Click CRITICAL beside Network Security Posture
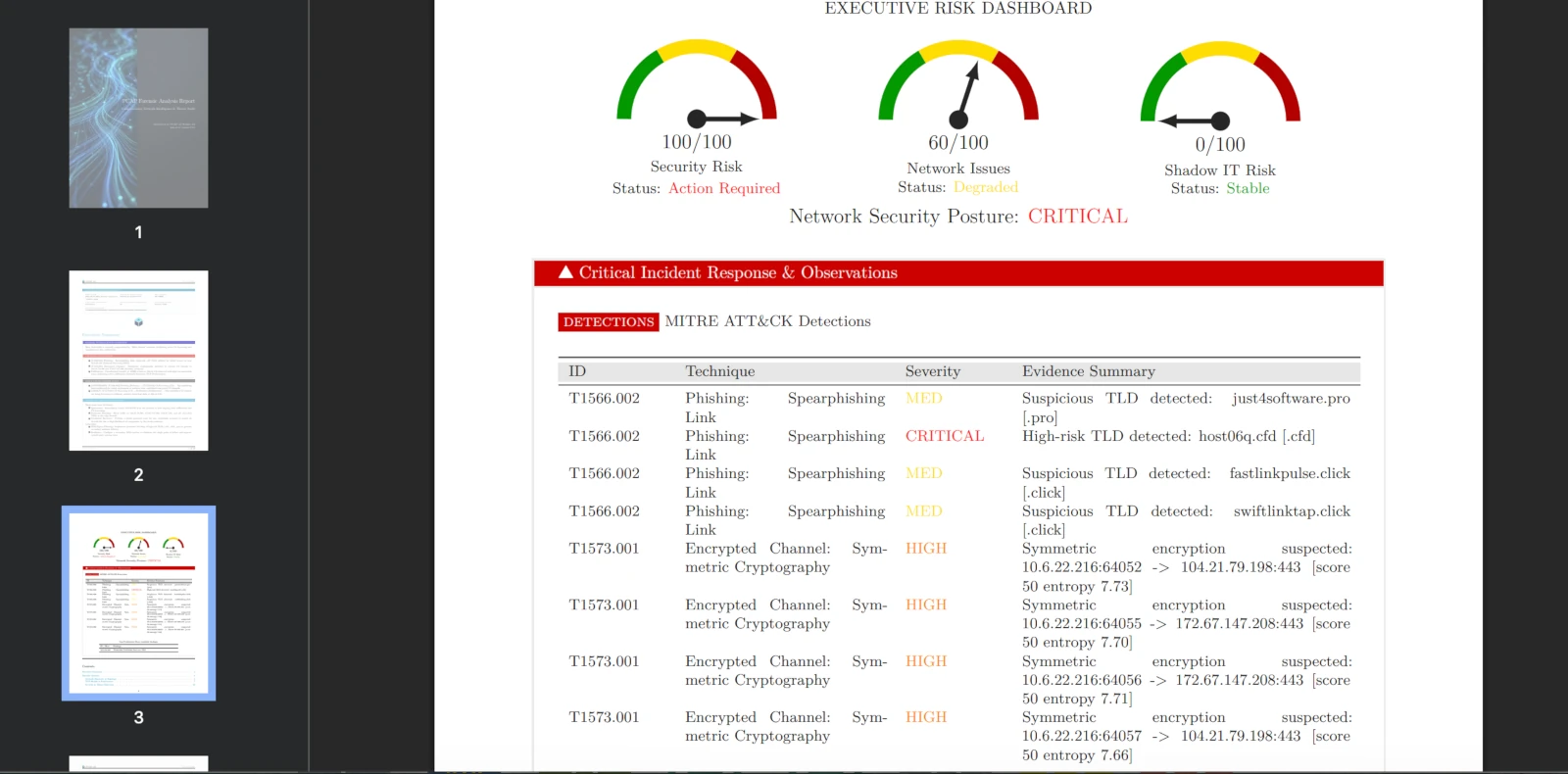Screen dimensions: 1568x774 coord(1078,217)
